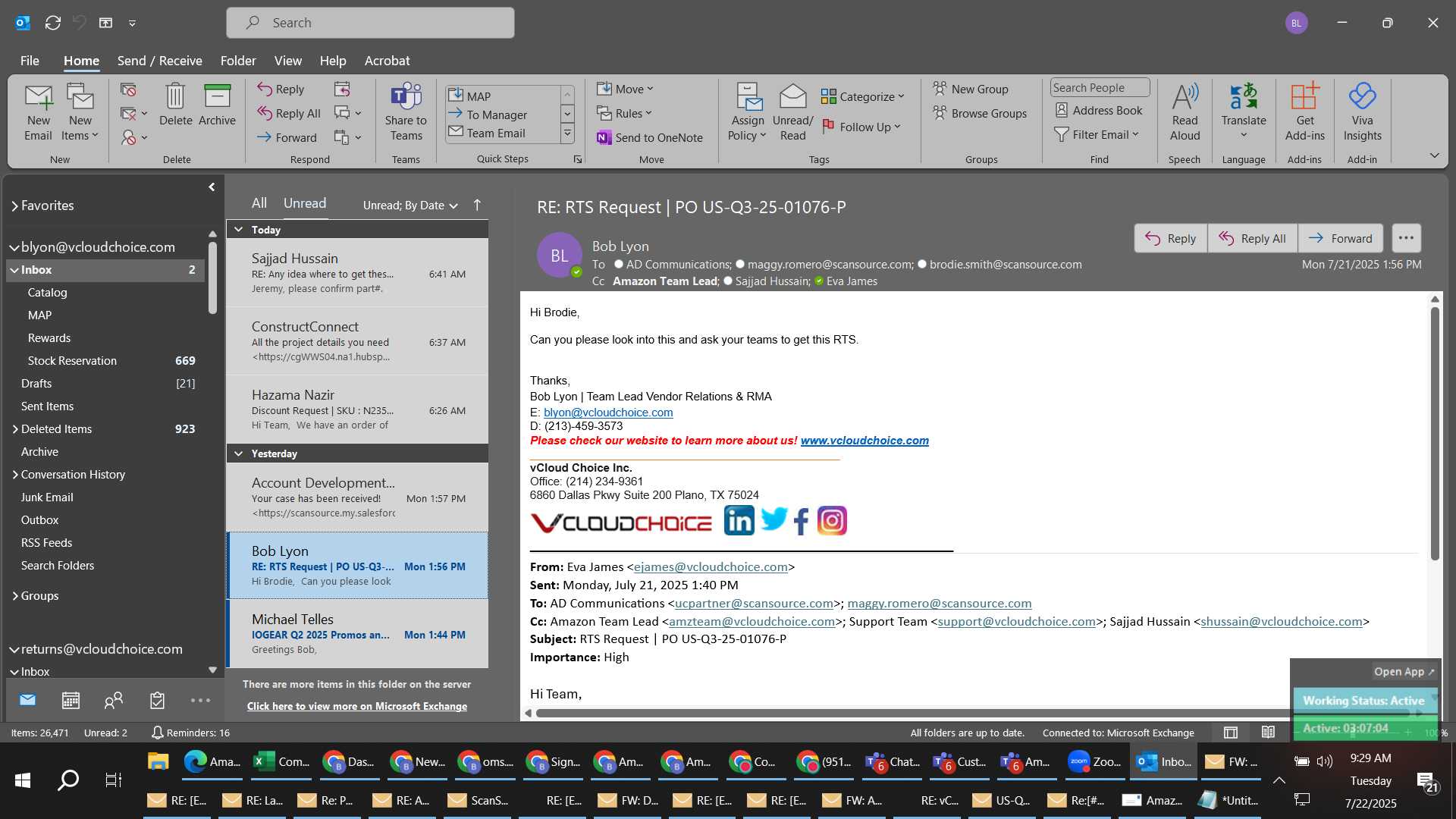Open Follow Up flag dropdown
The width and height of the screenshot is (1456, 819).
coord(861,127)
